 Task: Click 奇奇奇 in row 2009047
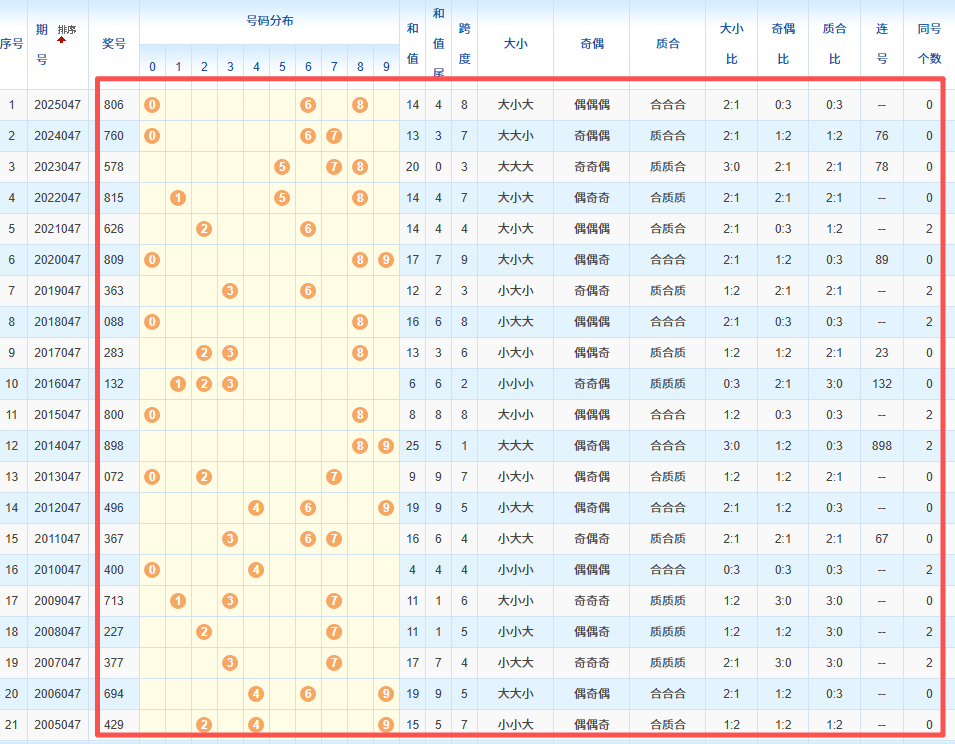click(591, 601)
